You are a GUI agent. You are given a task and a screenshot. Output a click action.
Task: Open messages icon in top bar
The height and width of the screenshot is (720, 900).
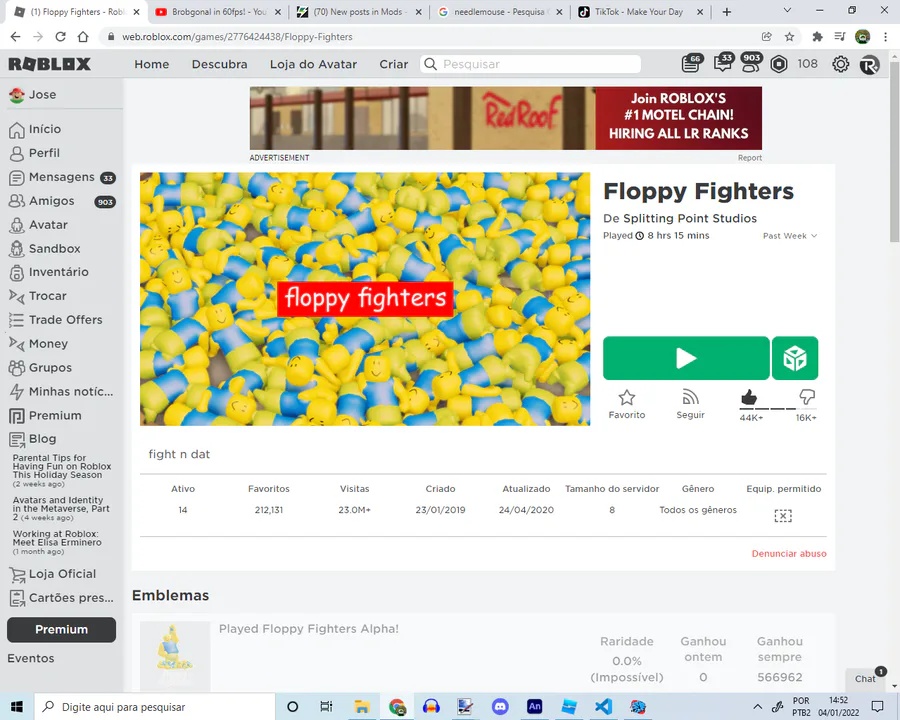pyautogui.click(x=722, y=63)
